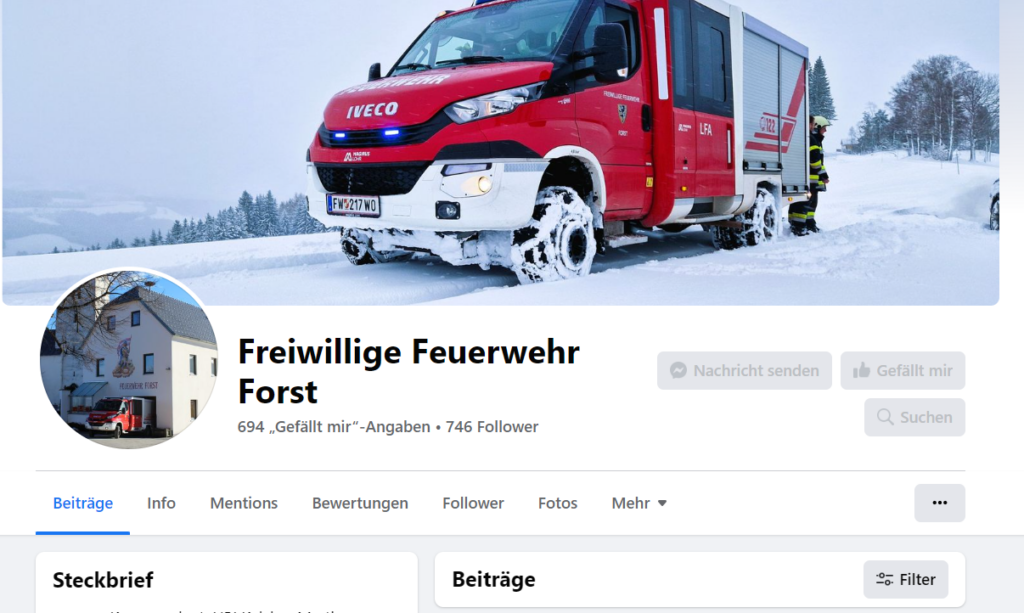Like the page with Gefällt mir

(x=903, y=371)
